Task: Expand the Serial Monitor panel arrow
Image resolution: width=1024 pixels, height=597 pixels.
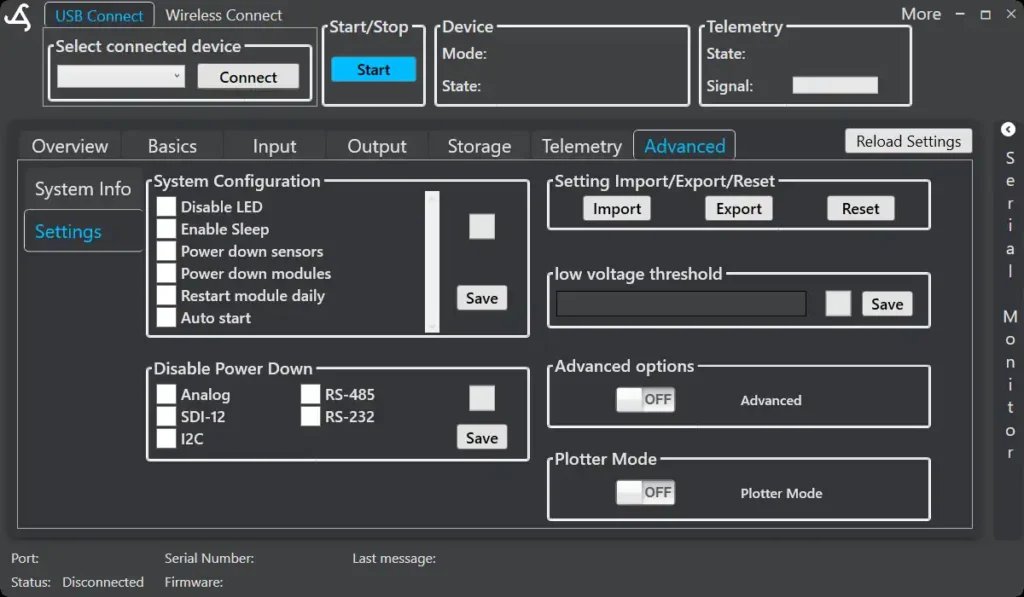Action: click(1008, 130)
